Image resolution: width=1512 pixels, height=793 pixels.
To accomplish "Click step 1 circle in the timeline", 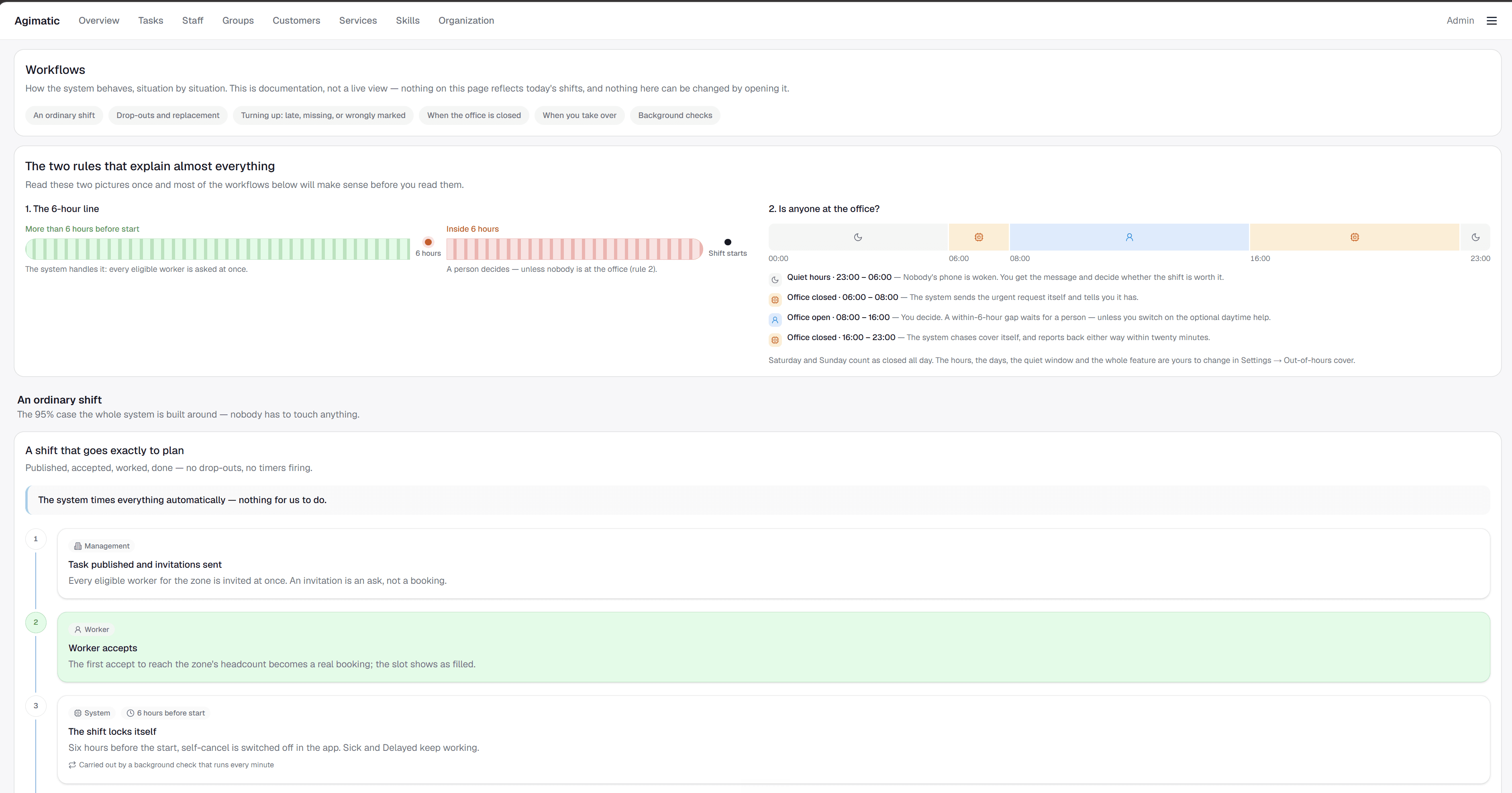I will coord(36,539).
